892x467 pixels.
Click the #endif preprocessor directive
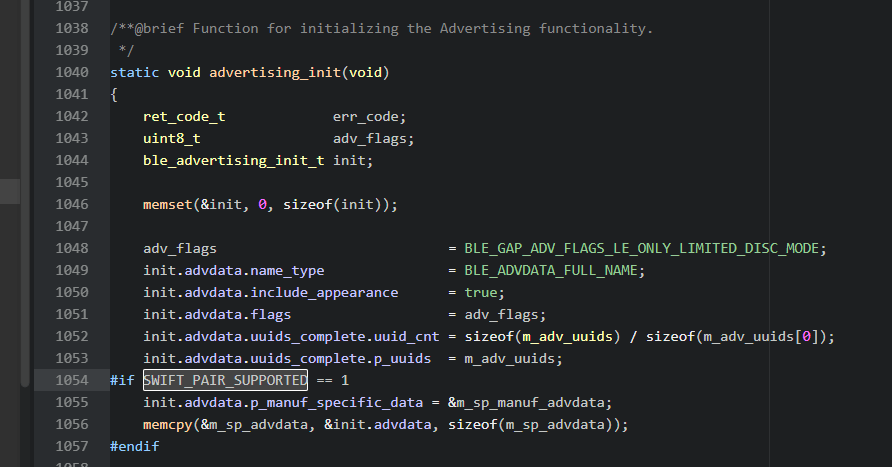(134, 446)
